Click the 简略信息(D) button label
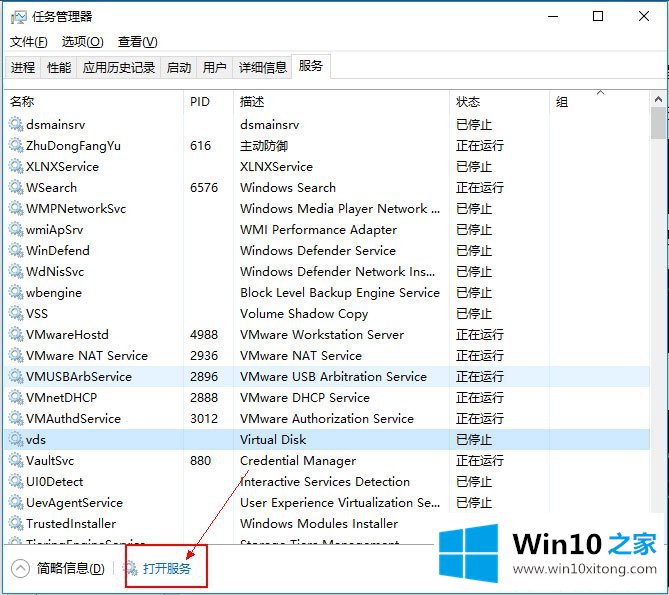Viewport: 669px width, 595px height. 70,568
